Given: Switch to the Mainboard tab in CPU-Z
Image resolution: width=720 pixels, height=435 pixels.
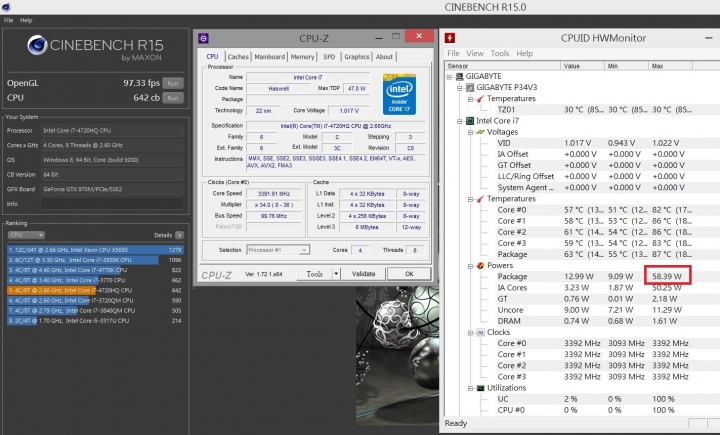Looking at the screenshot, I should pyautogui.click(x=270, y=57).
